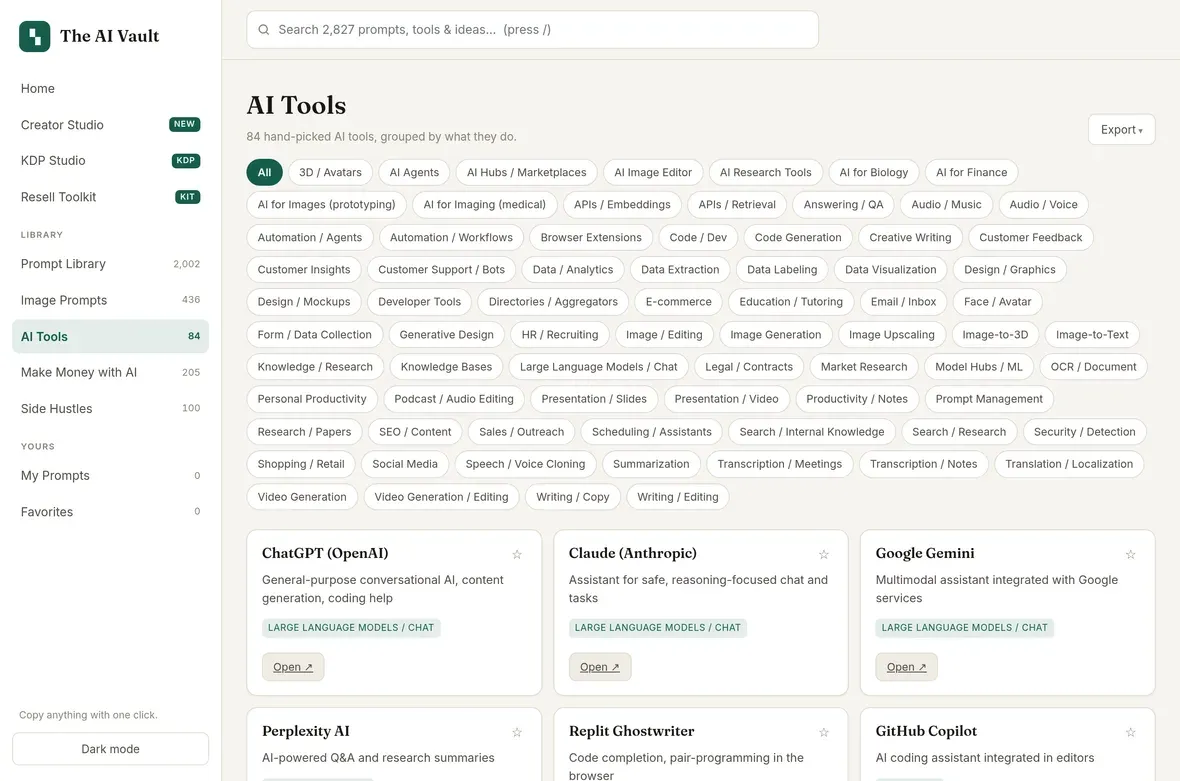Select the Email / Inbox chip
The height and width of the screenshot is (781, 1180).
click(x=903, y=302)
